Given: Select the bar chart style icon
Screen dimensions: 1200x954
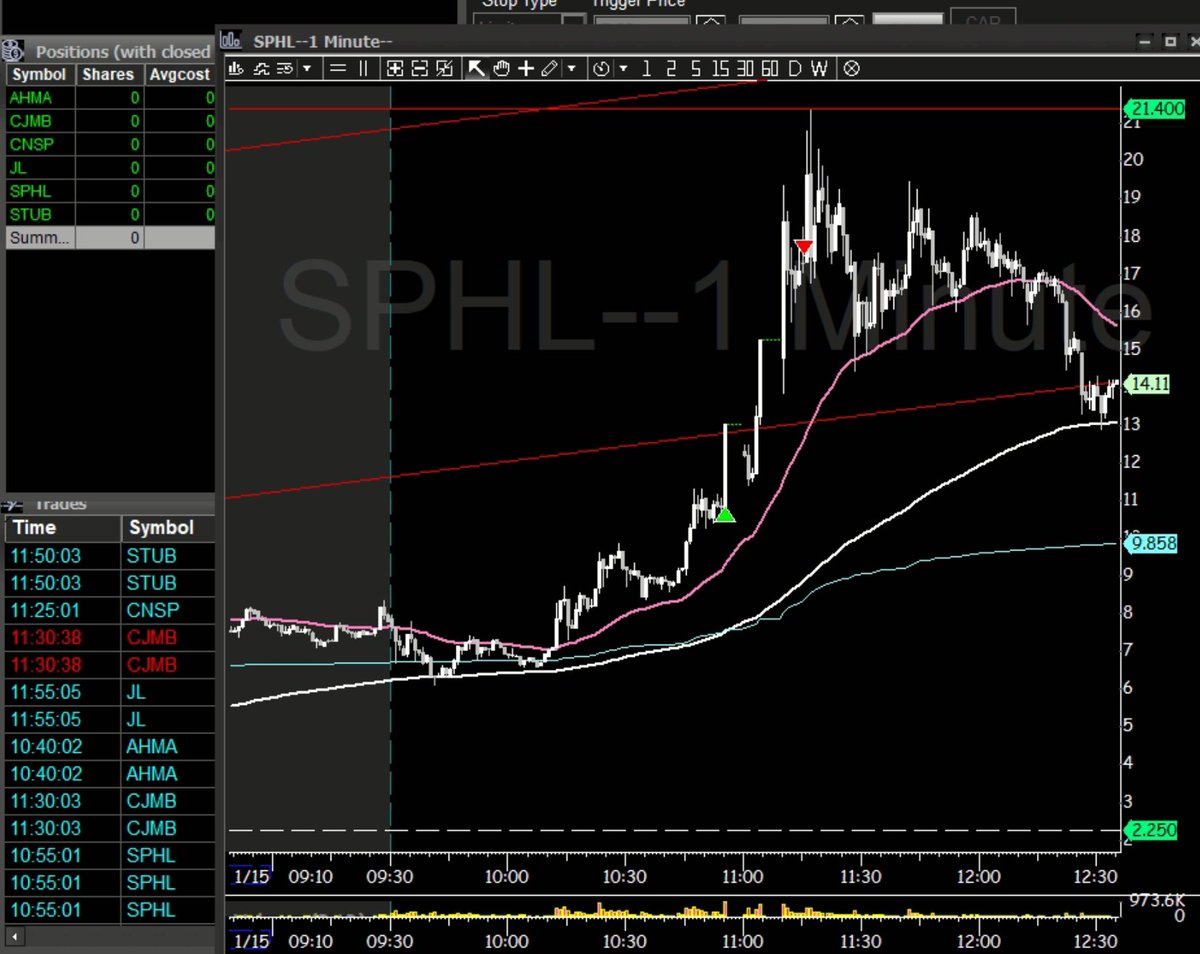Looking at the screenshot, I should tap(236, 68).
